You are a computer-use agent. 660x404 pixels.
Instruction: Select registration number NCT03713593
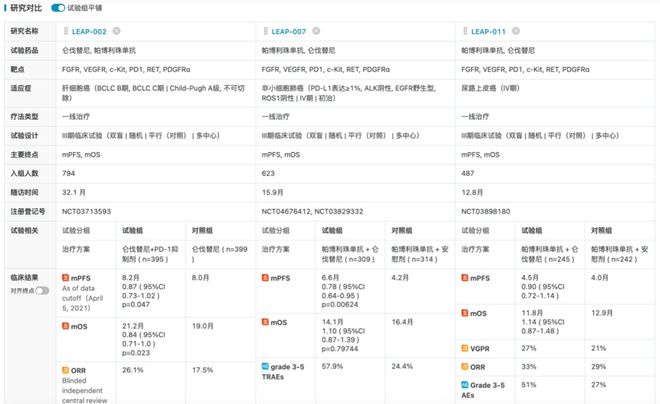(86, 211)
